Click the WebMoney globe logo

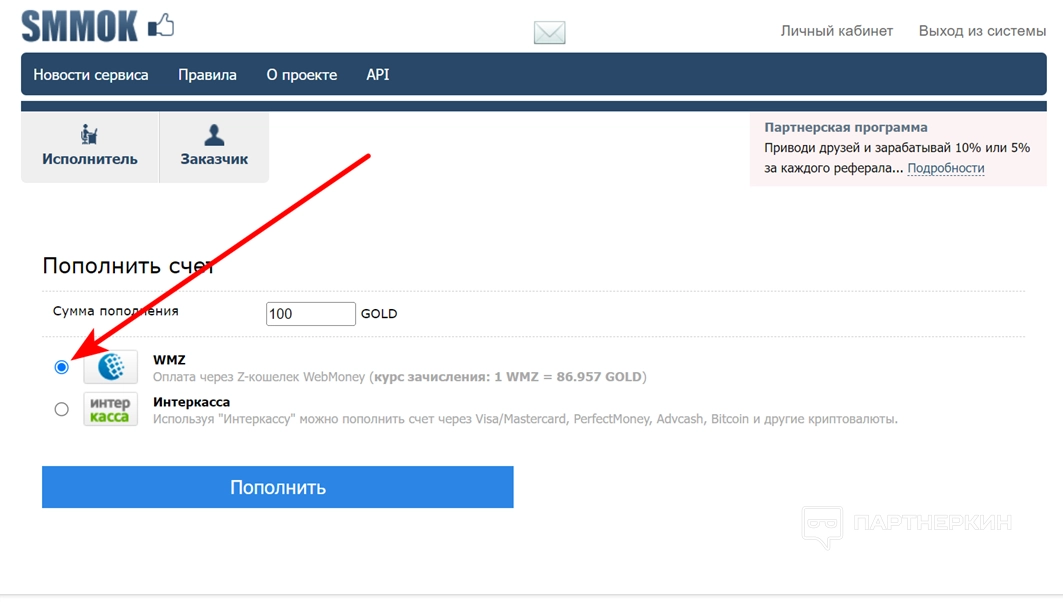111,367
